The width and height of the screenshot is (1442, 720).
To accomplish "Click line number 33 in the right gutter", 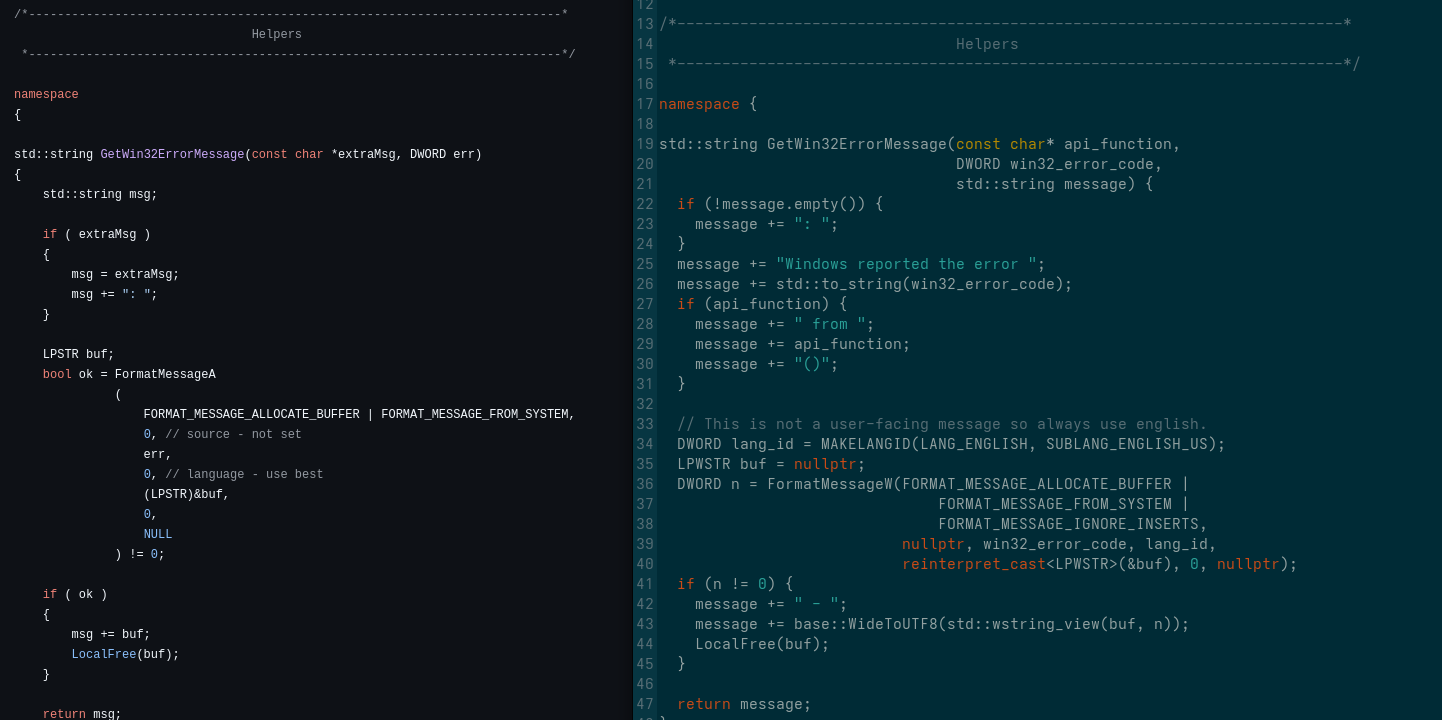I will (644, 424).
